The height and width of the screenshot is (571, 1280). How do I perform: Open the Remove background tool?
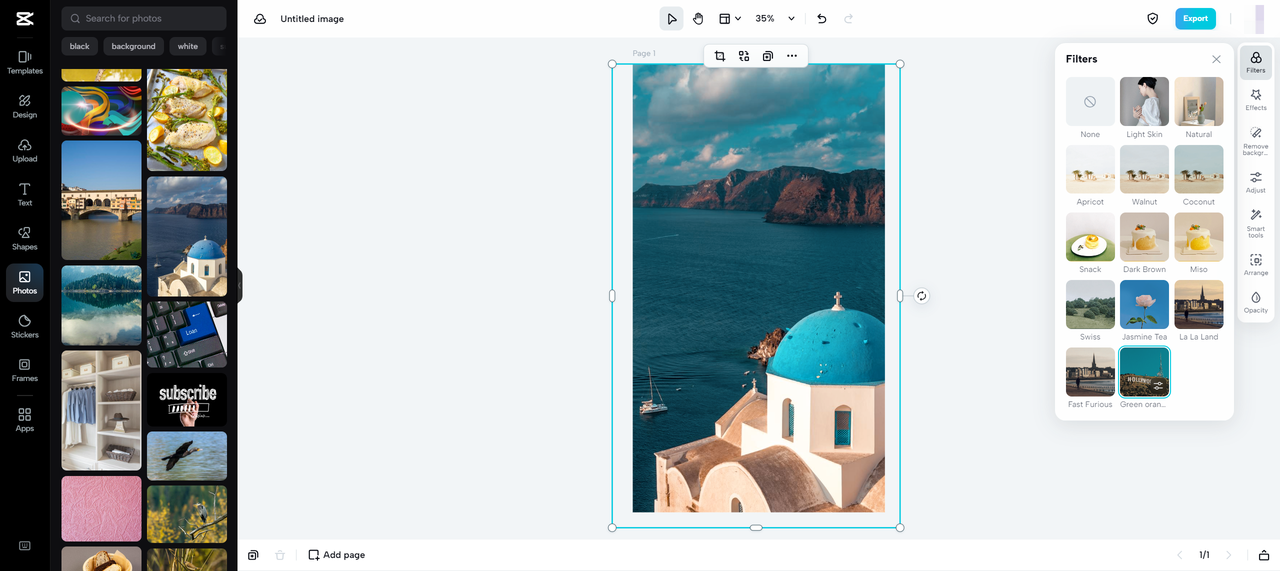coord(1256,141)
